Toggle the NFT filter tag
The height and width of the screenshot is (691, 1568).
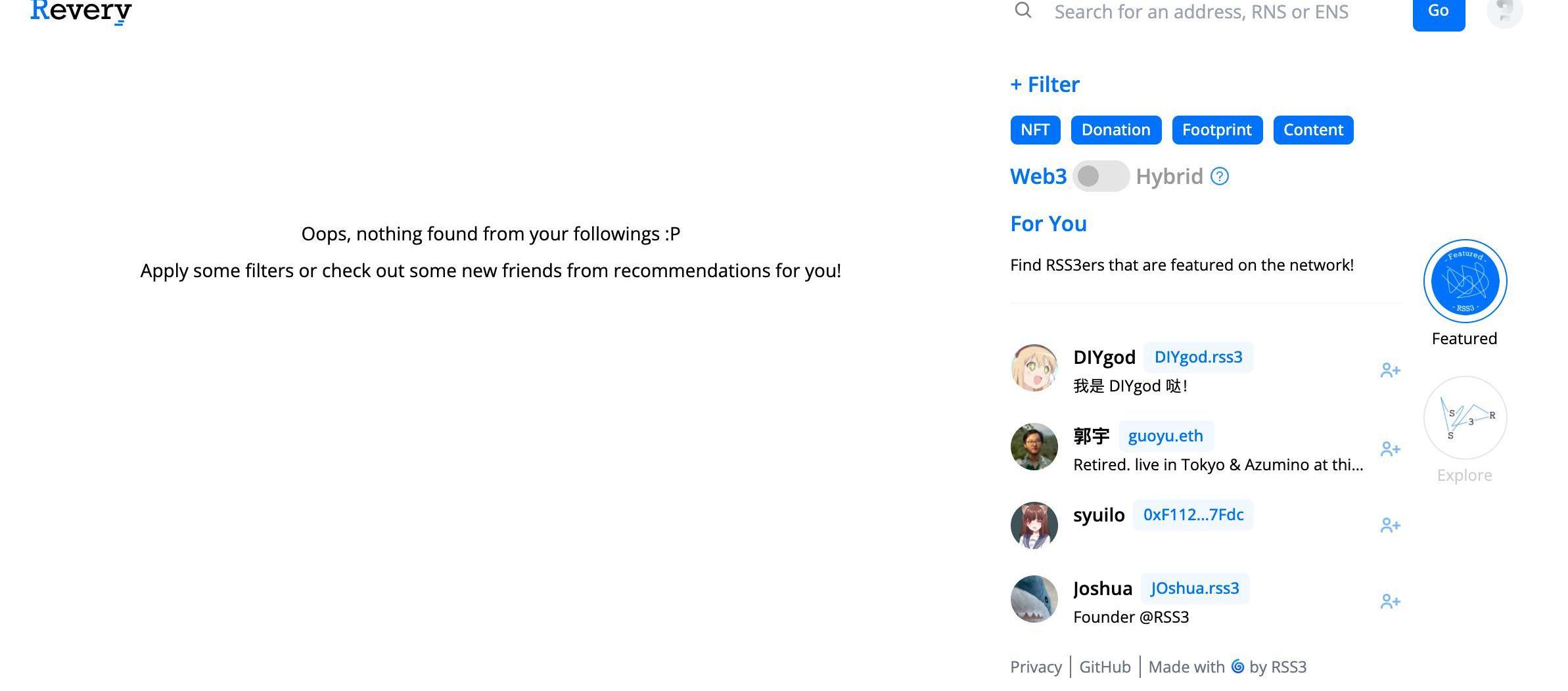point(1035,130)
